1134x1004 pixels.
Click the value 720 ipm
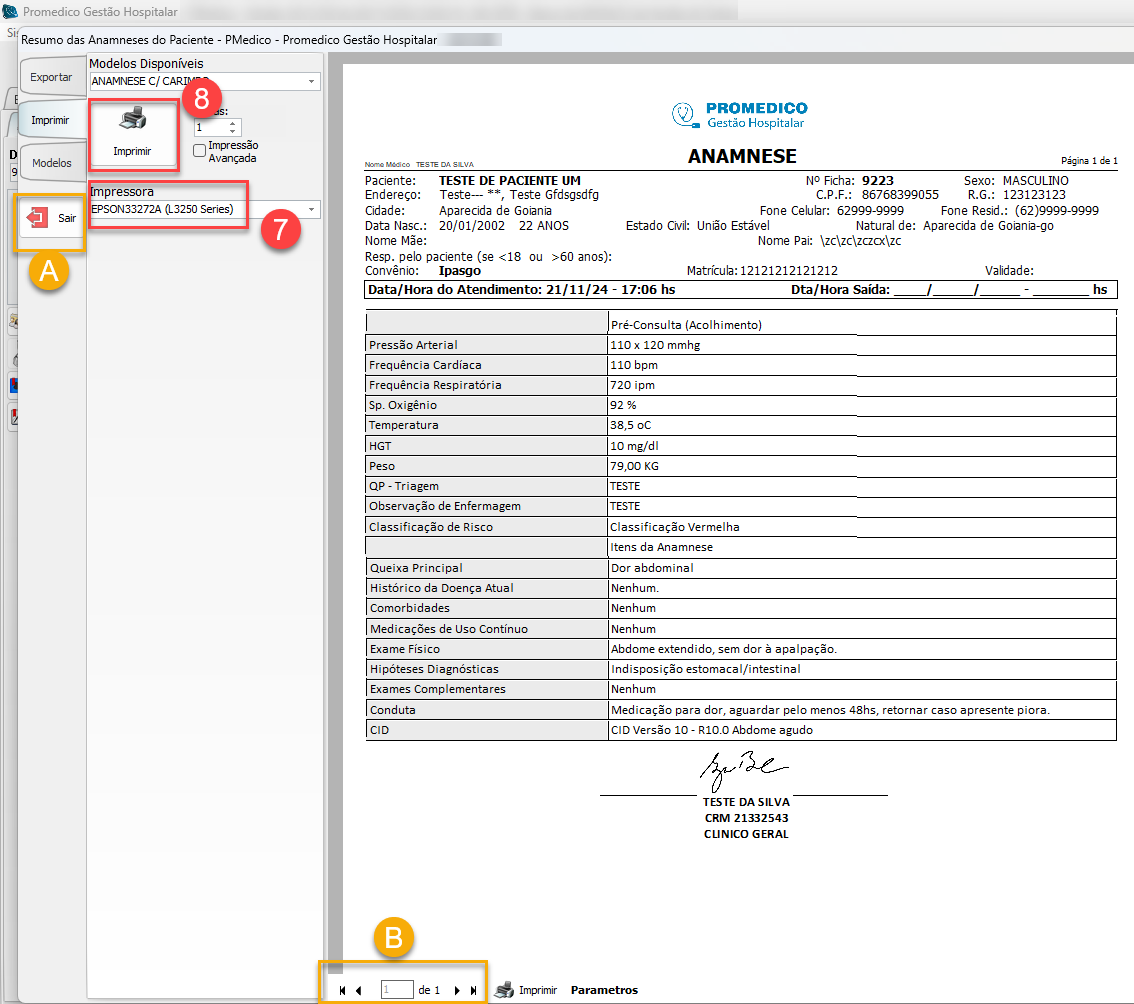point(633,386)
